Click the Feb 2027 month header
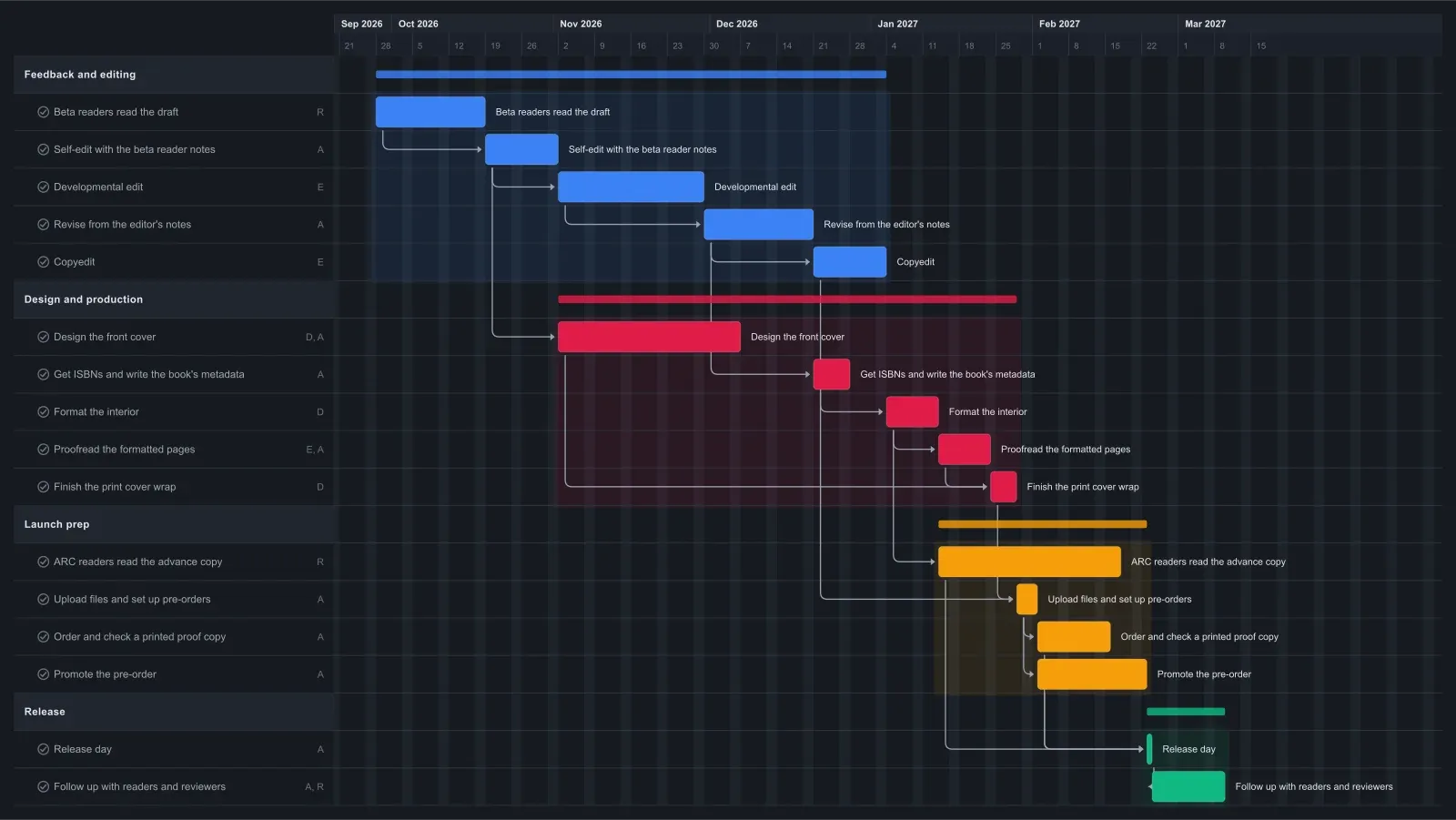This screenshot has width=1456, height=820. point(1059,24)
